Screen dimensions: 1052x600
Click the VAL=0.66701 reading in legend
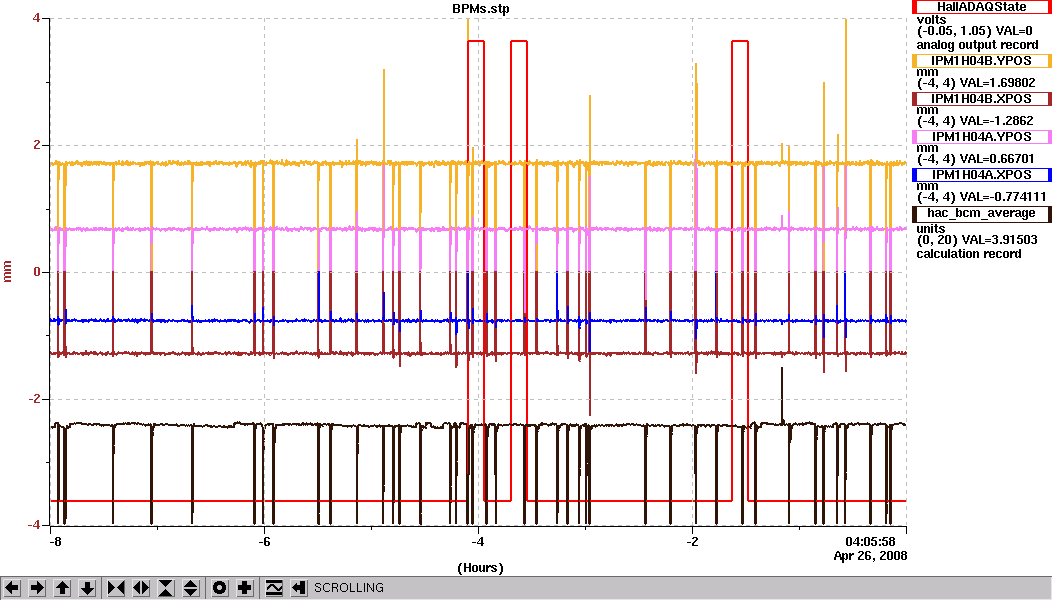(997, 159)
